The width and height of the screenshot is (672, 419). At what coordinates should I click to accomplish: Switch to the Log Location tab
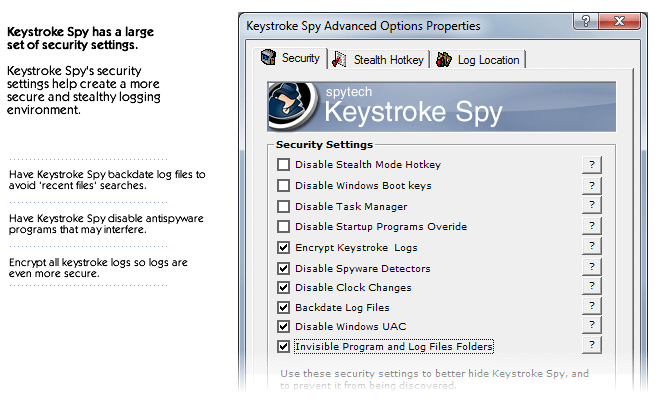coord(488,60)
